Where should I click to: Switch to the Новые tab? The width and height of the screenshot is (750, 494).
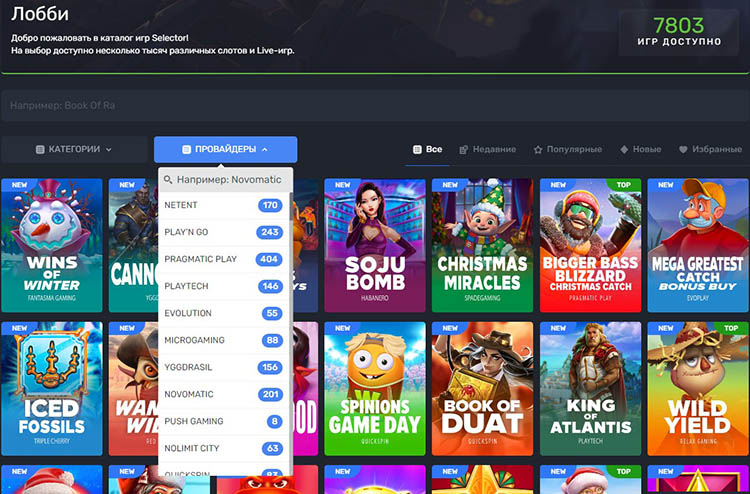(x=640, y=150)
